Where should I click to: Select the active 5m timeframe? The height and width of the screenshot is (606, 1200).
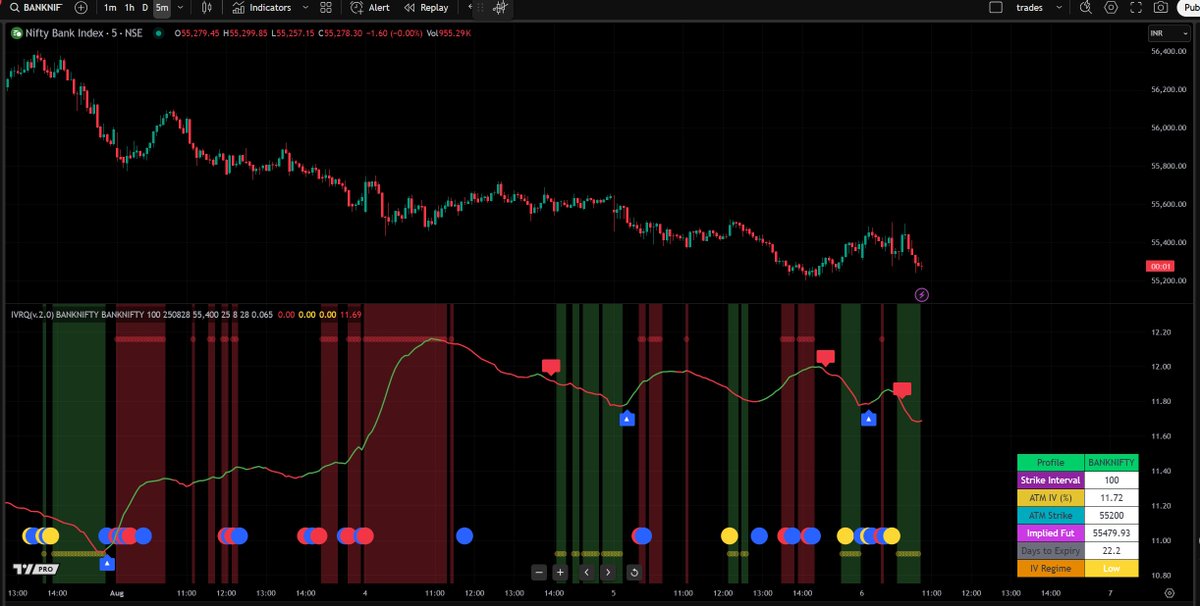tap(161, 7)
